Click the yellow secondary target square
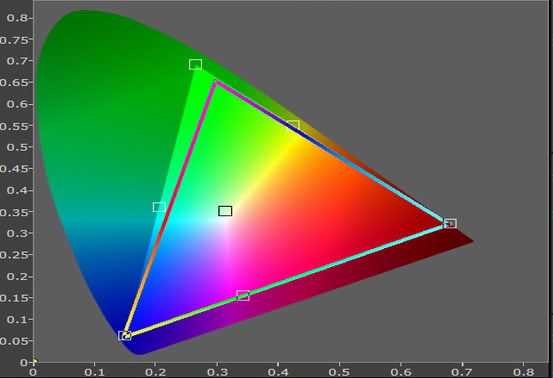553x378 pixels. coord(293,125)
